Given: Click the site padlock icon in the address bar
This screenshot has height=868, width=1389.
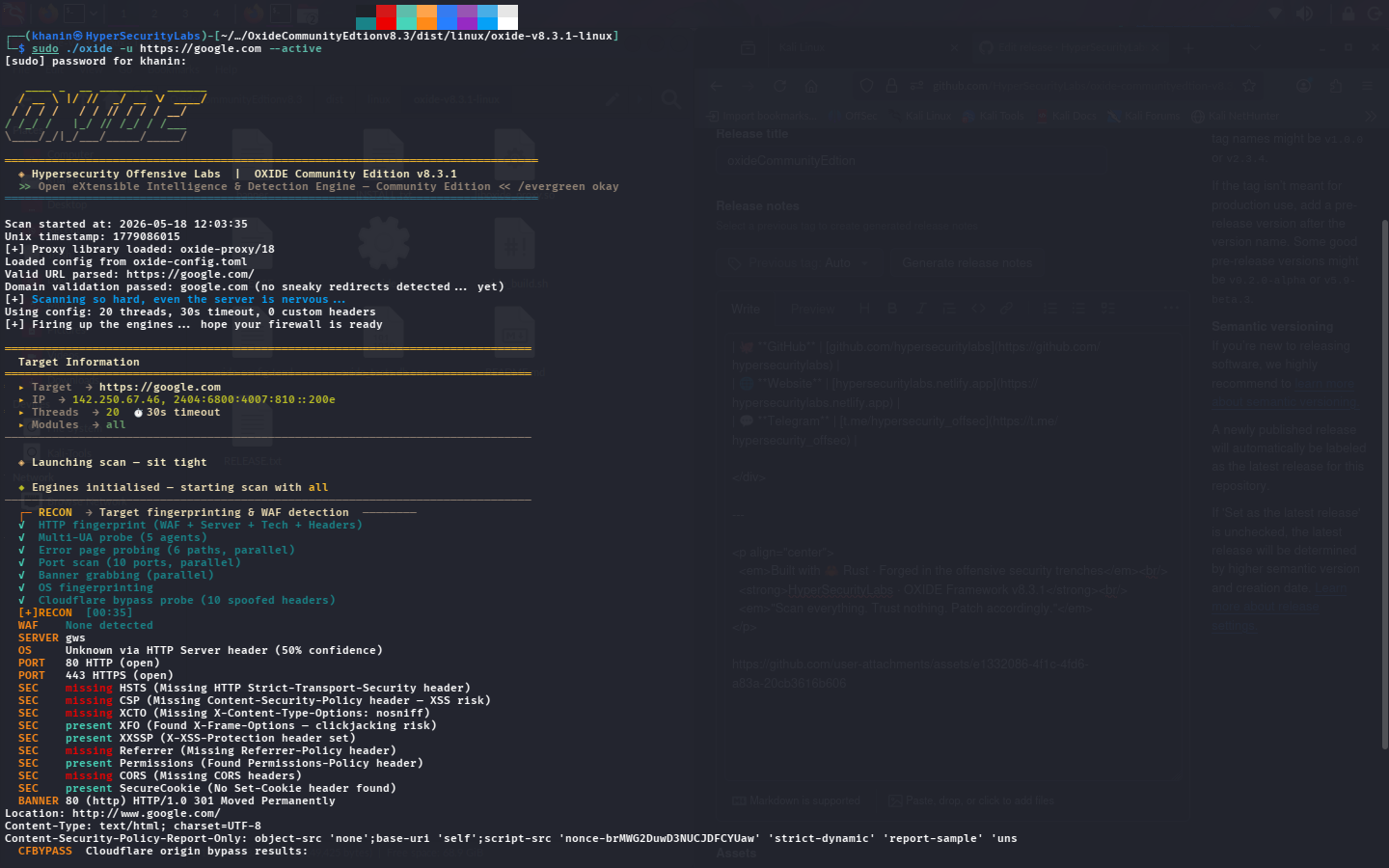Looking at the screenshot, I should pyautogui.click(x=891, y=86).
